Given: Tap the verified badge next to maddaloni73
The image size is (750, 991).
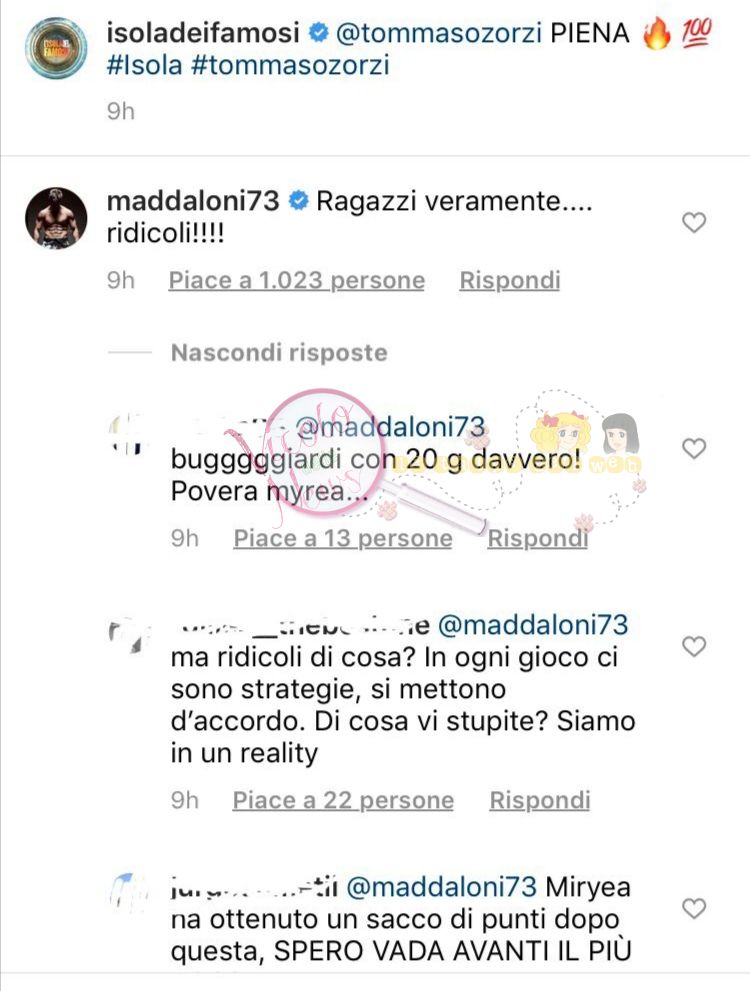Looking at the screenshot, I should 298,202.
